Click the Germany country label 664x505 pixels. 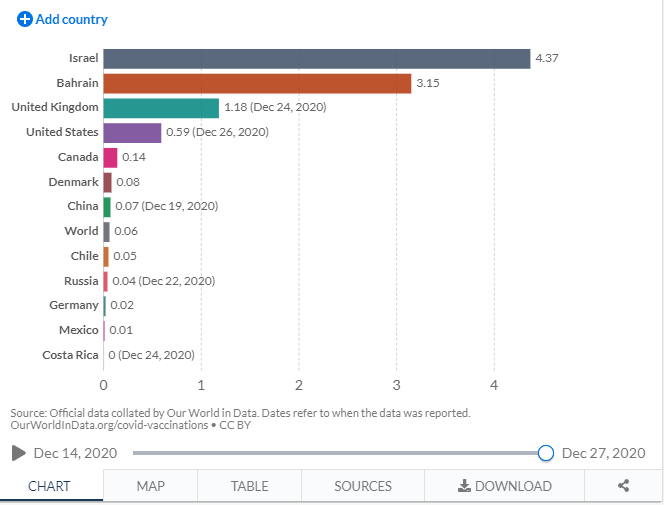click(74, 305)
